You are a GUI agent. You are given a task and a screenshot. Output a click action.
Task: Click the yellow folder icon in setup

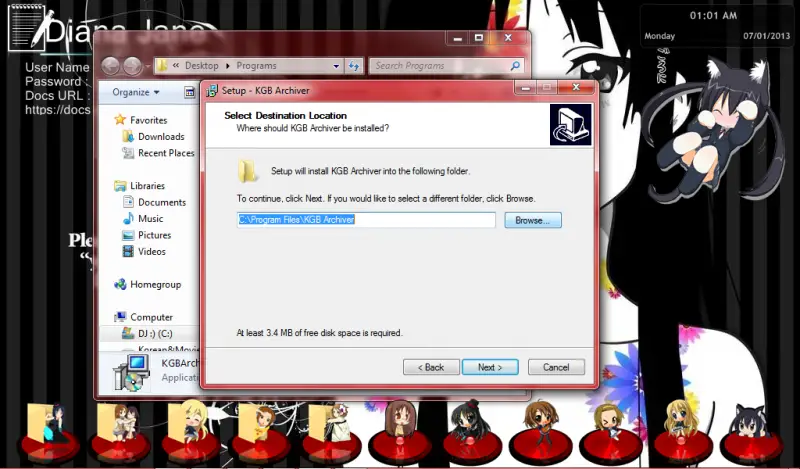point(247,171)
